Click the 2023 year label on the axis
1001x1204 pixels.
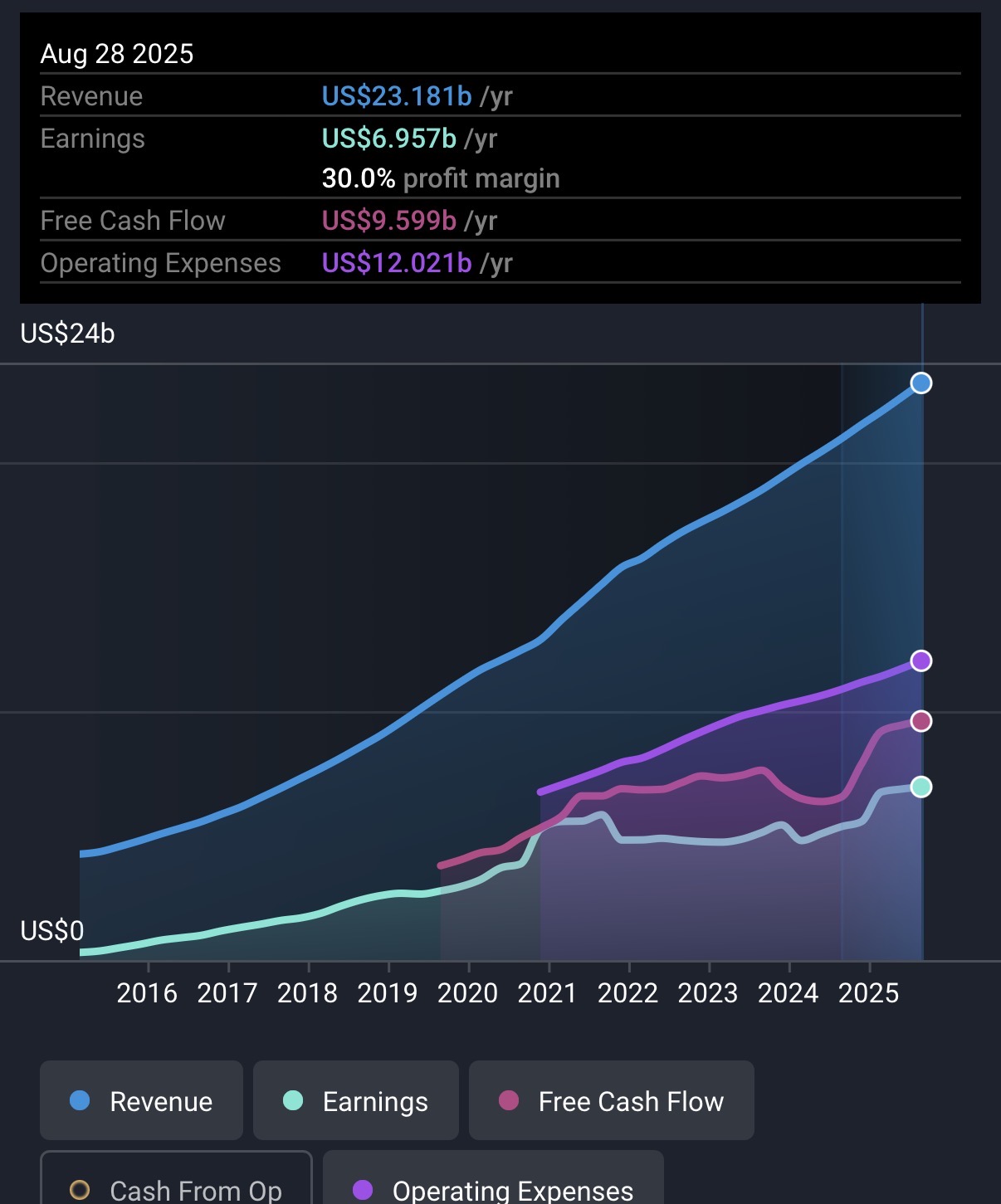[x=707, y=992]
